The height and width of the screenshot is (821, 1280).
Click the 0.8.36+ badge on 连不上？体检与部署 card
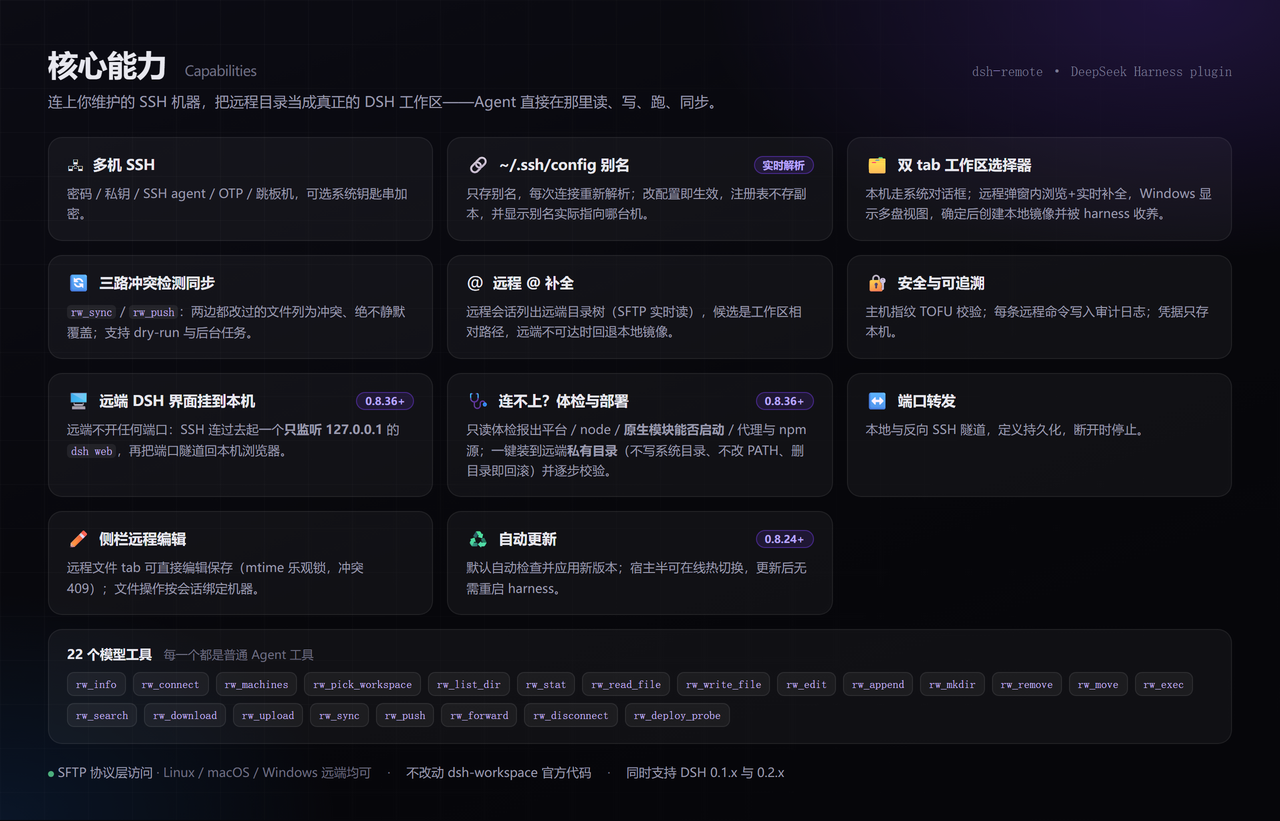click(785, 401)
